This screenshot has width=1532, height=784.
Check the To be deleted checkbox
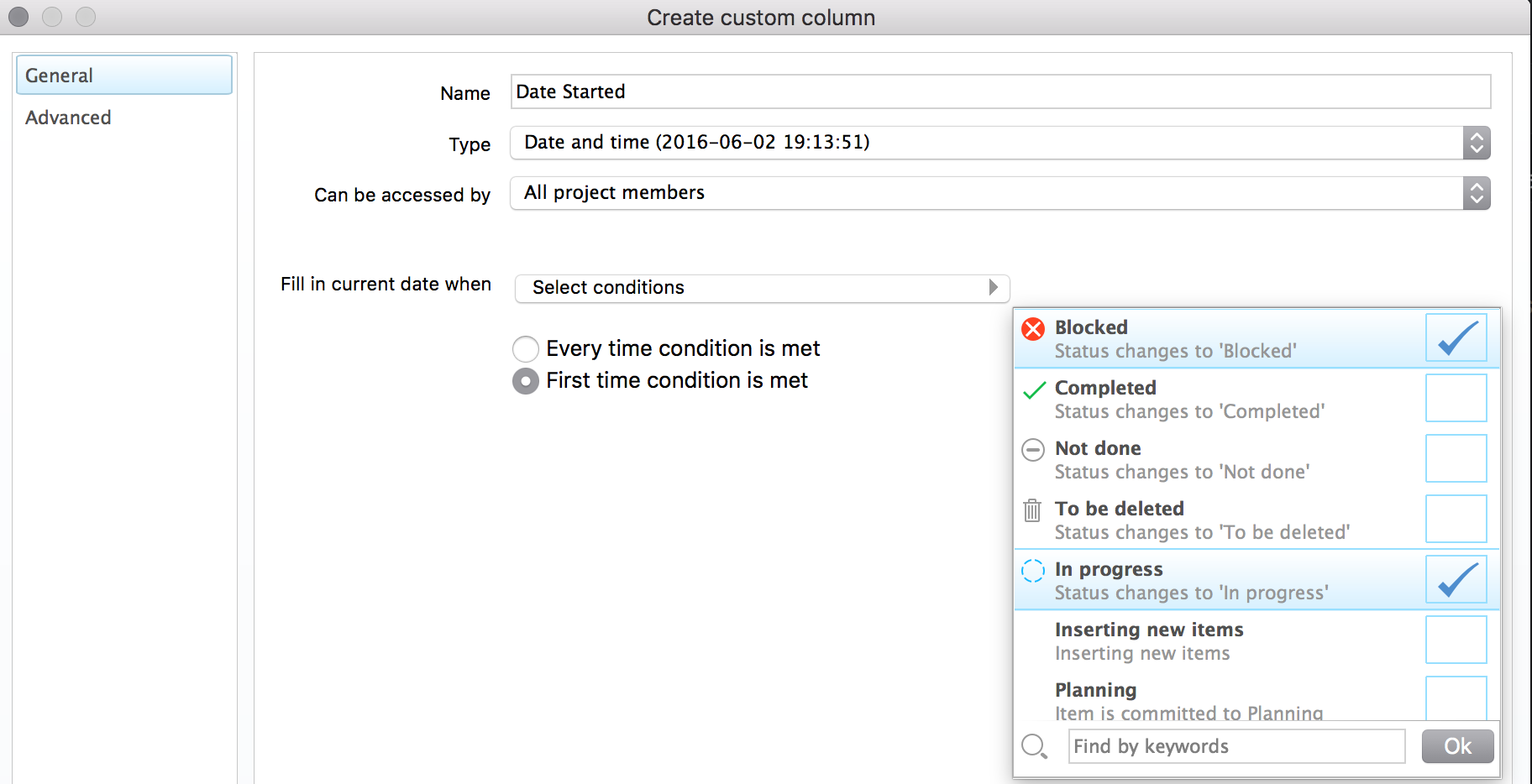(x=1456, y=519)
